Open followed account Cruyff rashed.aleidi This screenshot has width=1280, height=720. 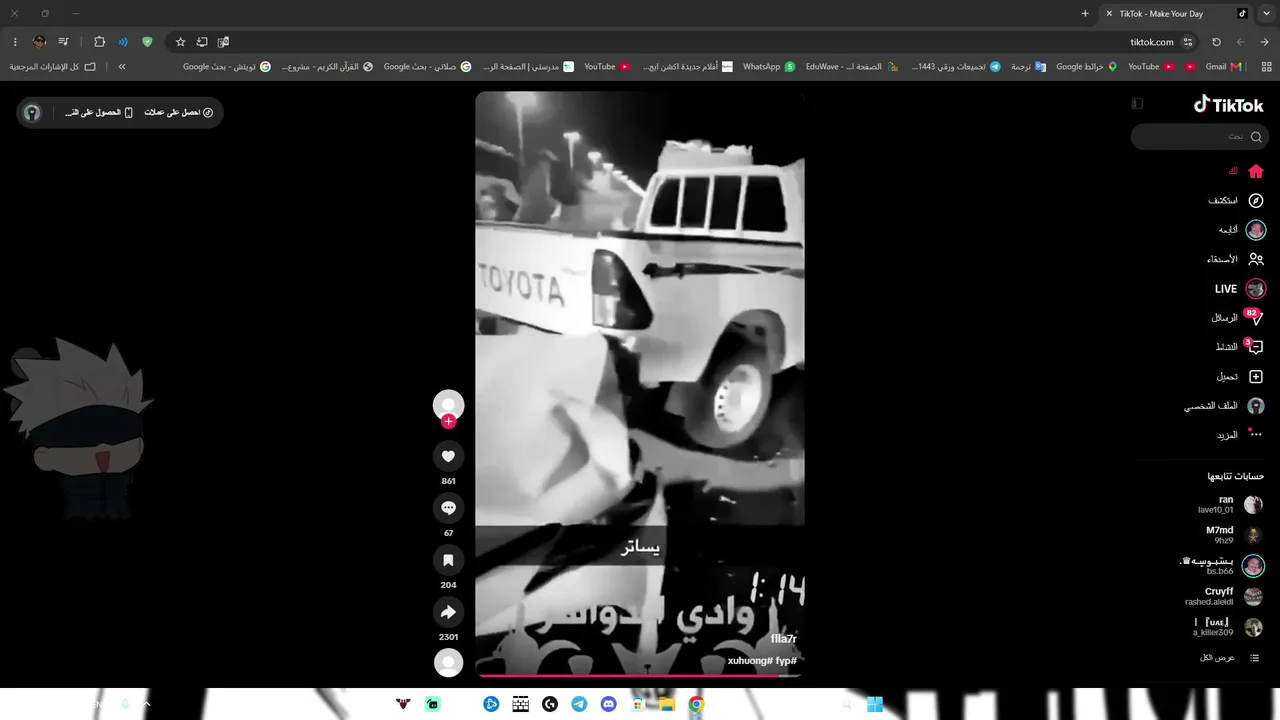tap(1223, 597)
